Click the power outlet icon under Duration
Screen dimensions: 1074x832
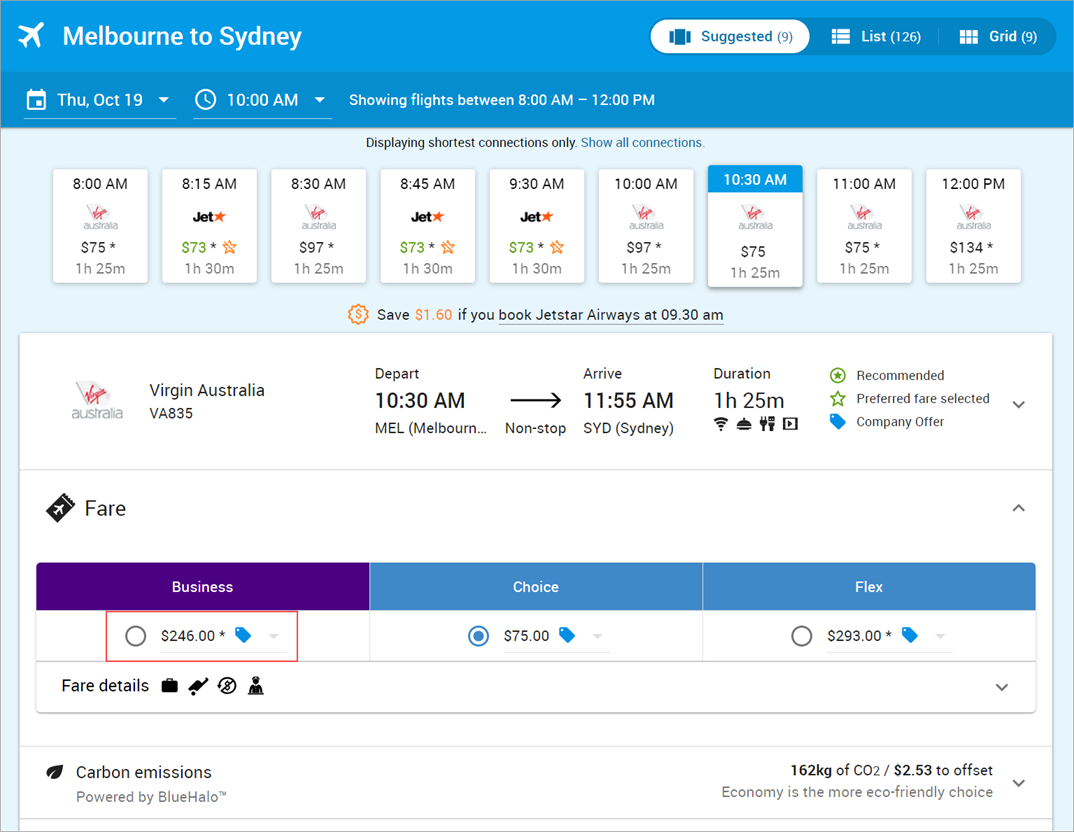point(767,424)
